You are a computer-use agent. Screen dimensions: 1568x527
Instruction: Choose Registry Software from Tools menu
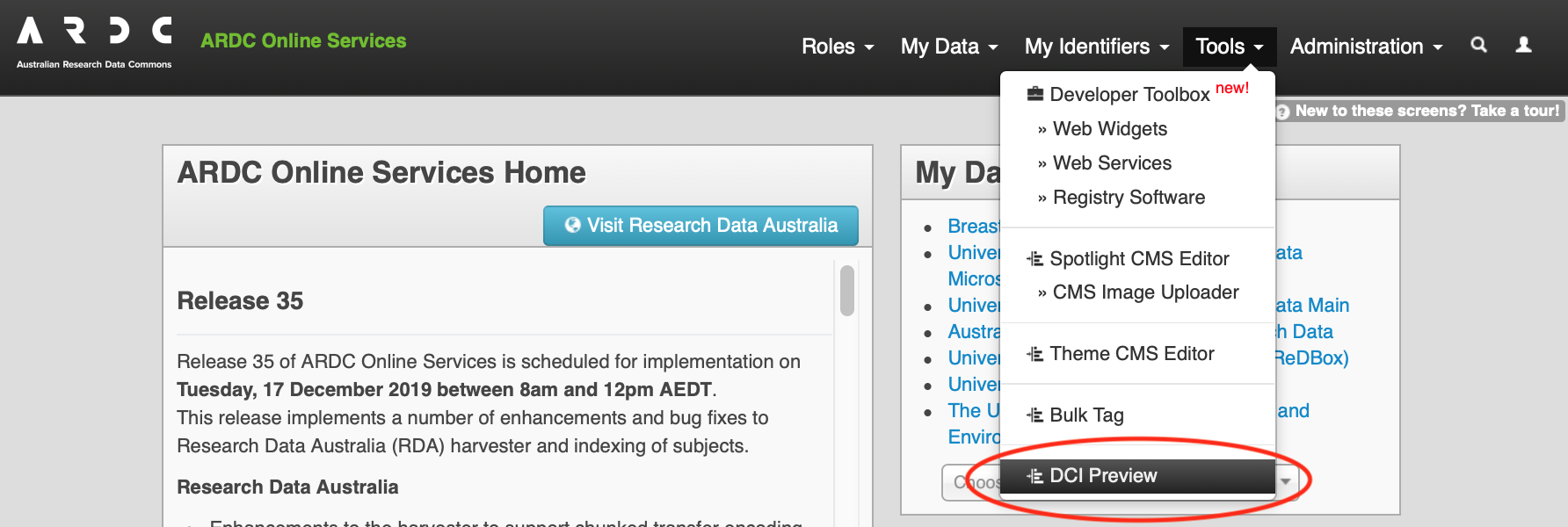[1129, 198]
